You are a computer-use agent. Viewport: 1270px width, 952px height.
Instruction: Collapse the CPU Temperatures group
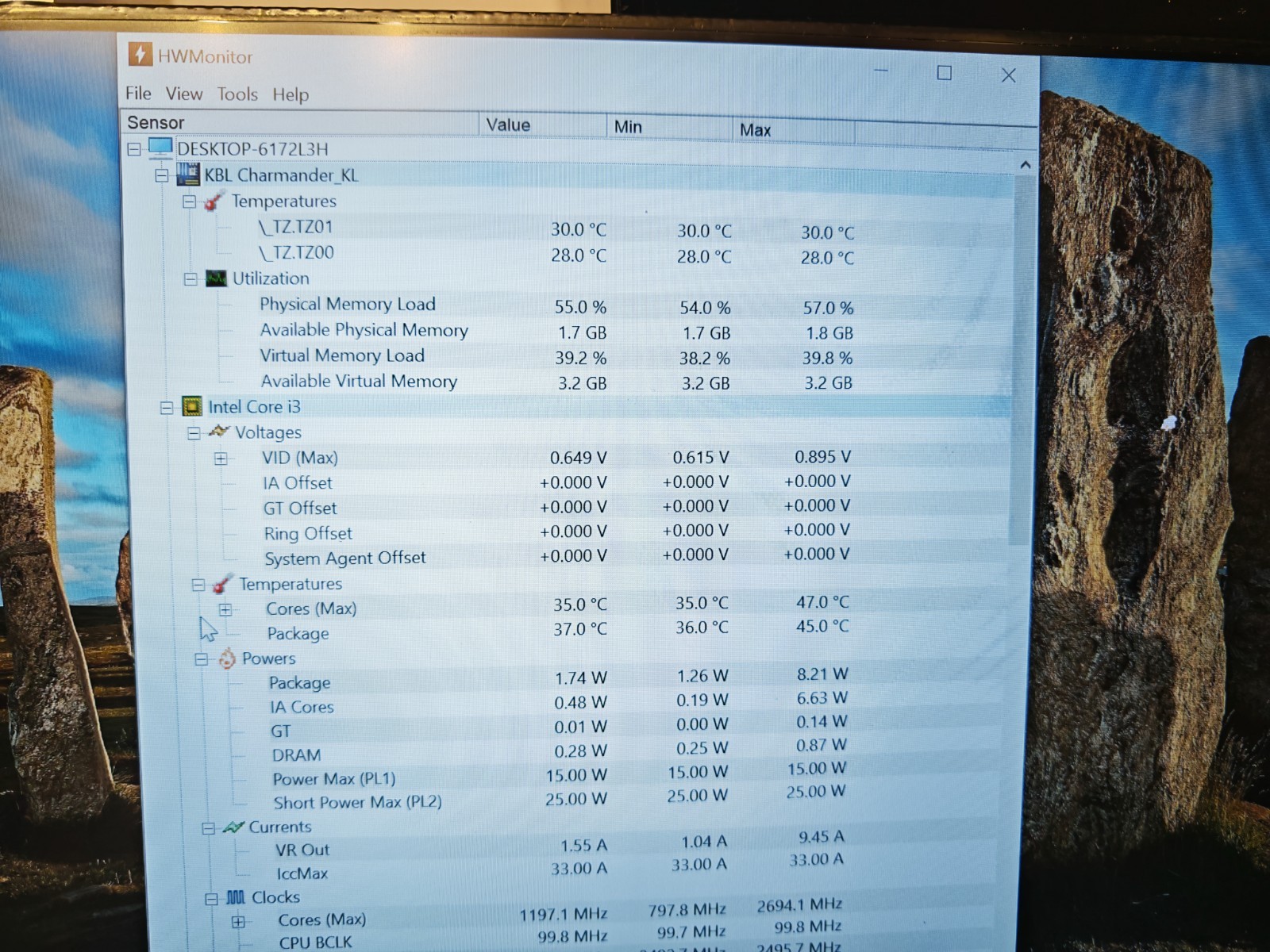click(x=198, y=585)
